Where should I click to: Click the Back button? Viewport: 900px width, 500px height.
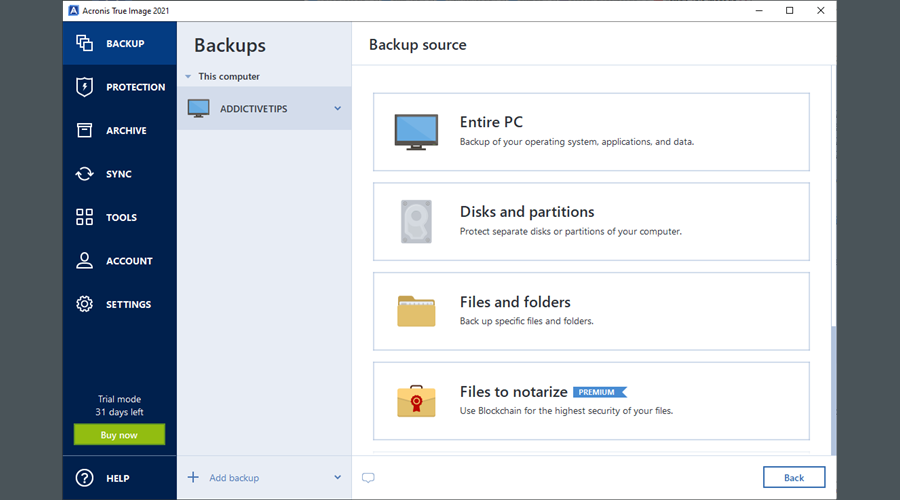click(x=793, y=478)
